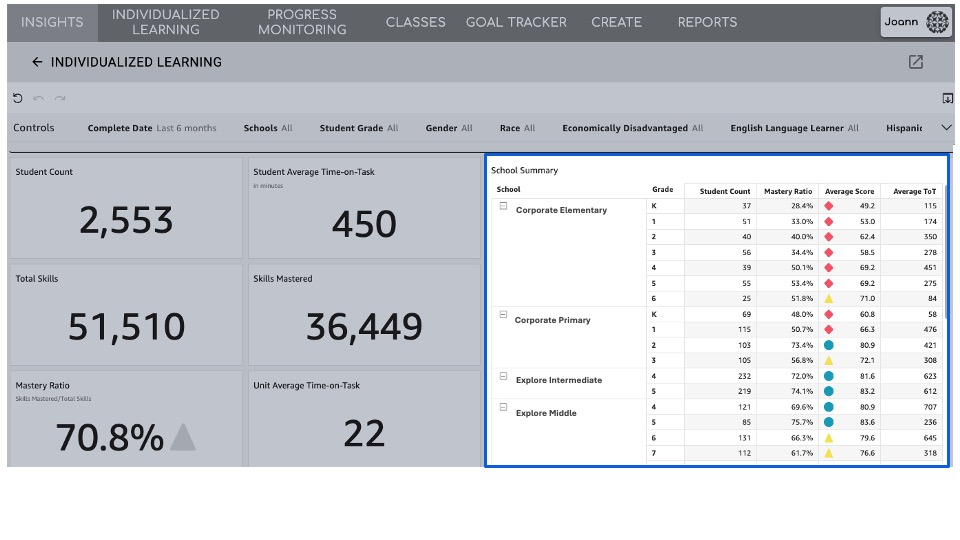Select the Total Skills 51,510 card

[x=126, y=315]
